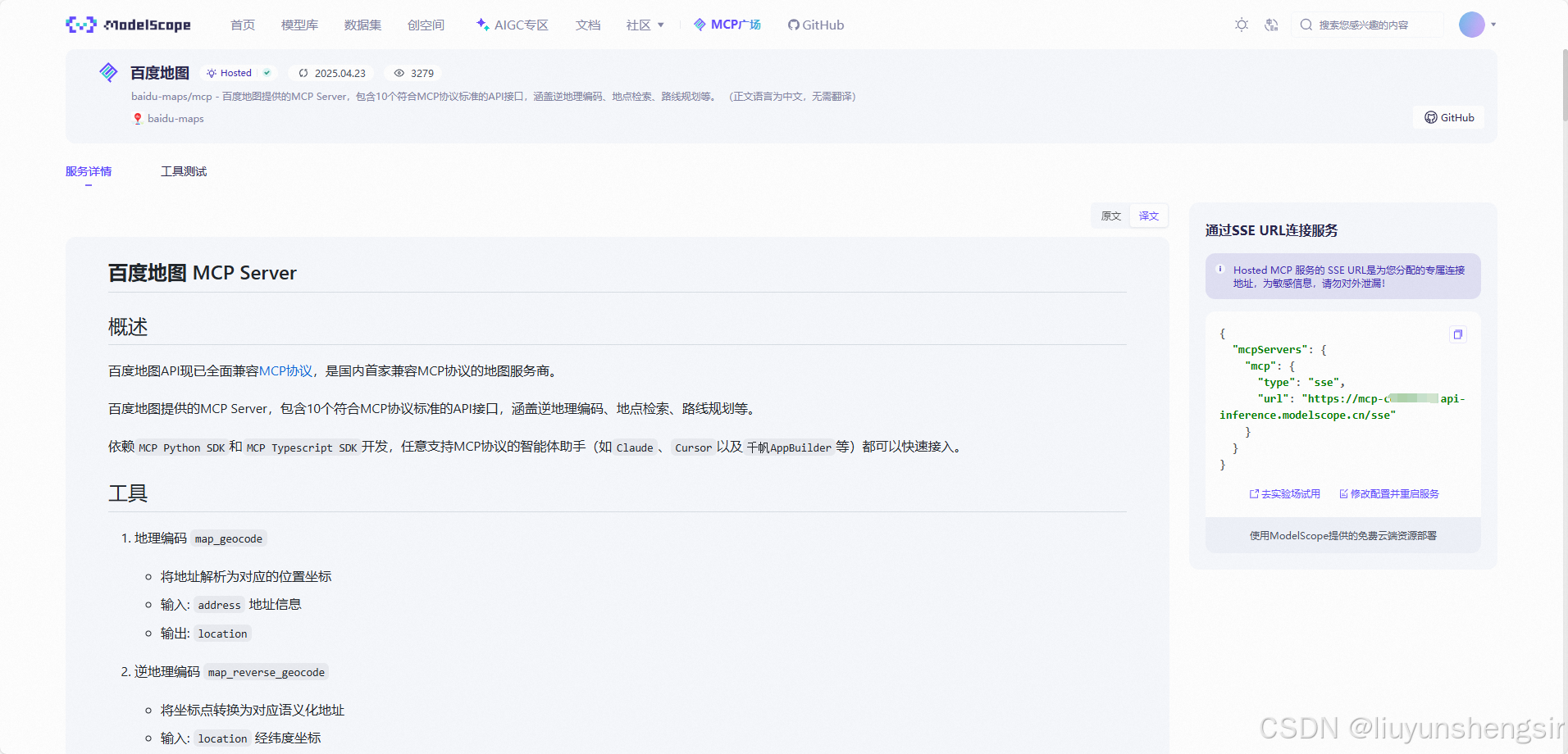
Task: Go to 首页 in the top navigation
Action: (x=243, y=25)
